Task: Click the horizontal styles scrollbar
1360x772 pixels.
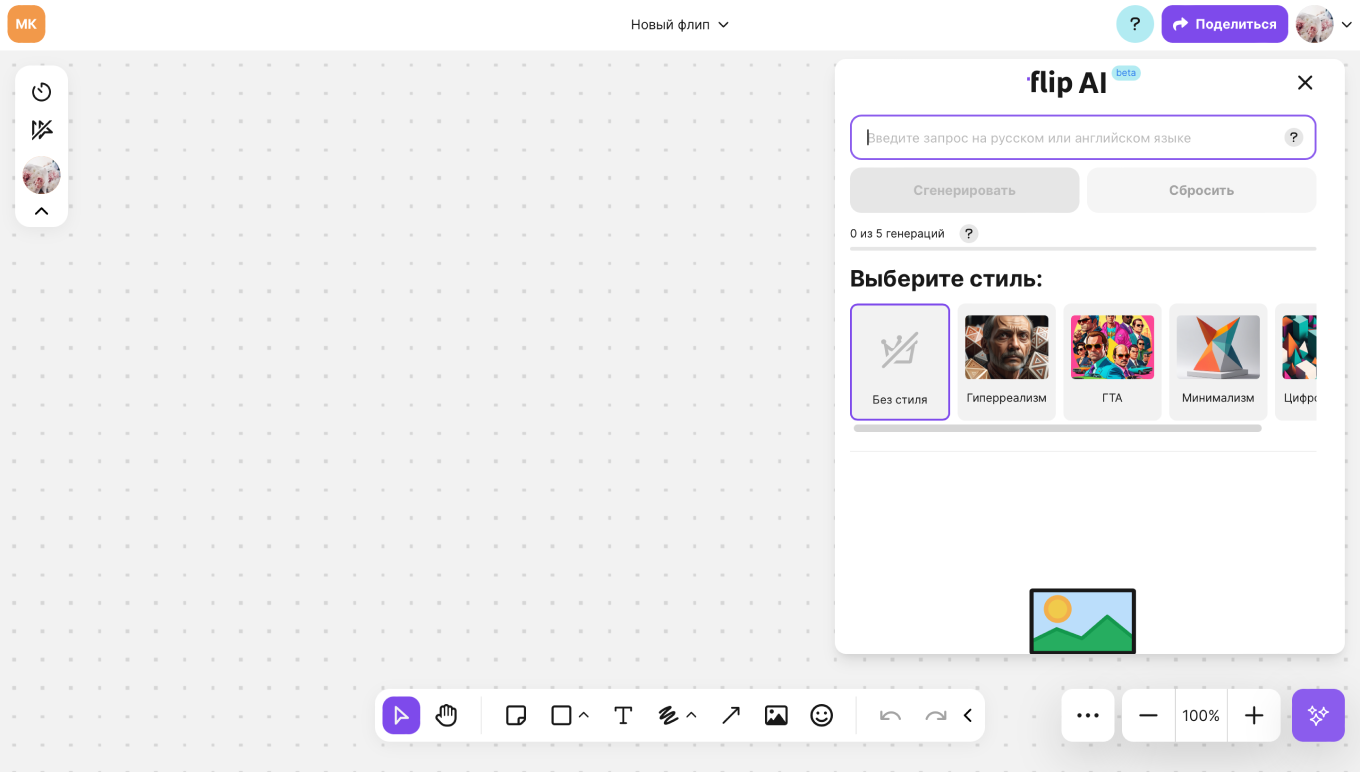Action: 1057,428
